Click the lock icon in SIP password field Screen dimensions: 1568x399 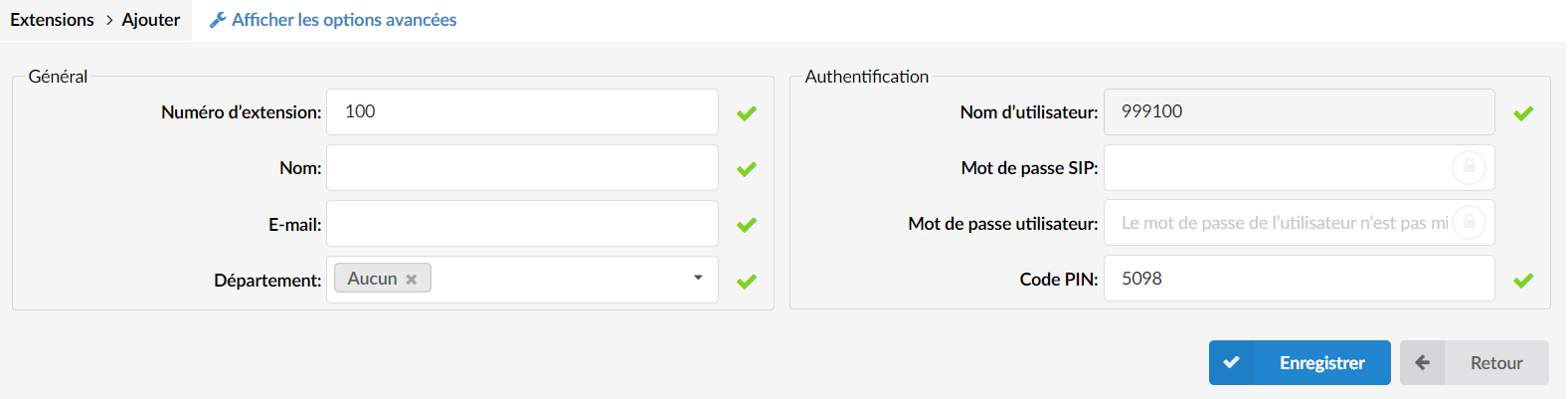pyautogui.click(x=1469, y=167)
